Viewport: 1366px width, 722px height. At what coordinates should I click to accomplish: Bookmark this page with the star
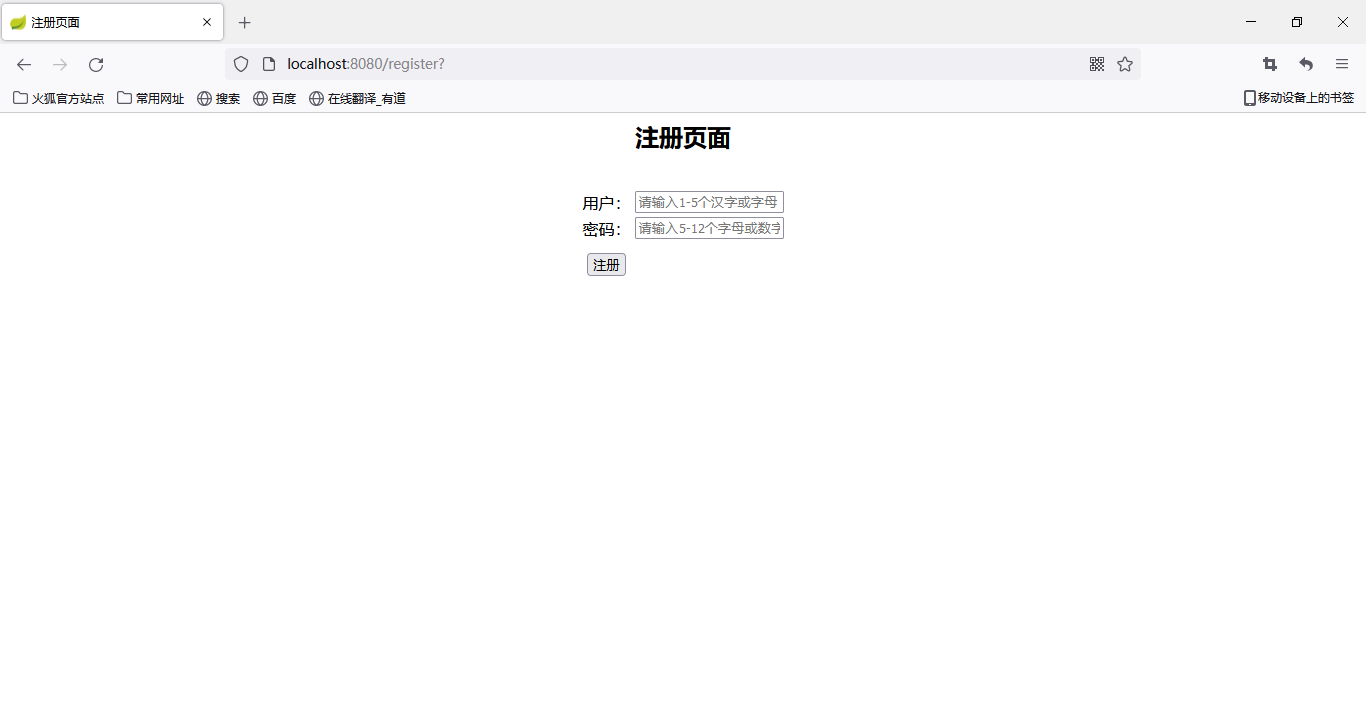tap(1125, 64)
